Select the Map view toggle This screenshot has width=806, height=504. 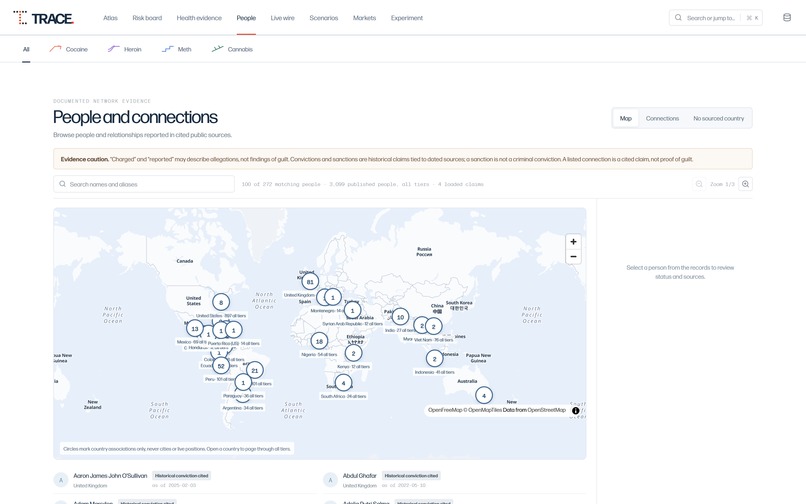[626, 118]
